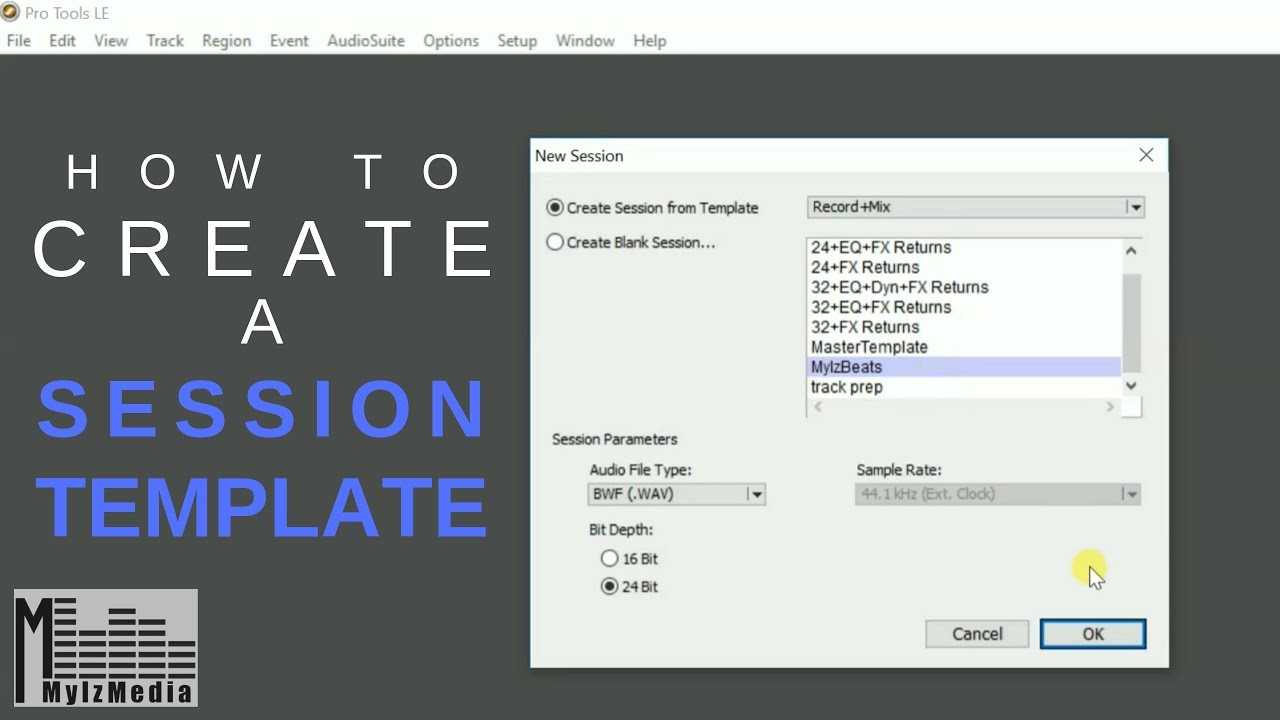Image resolution: width=1280 pixels, height=720 pixels.
Task: Open the Help menu
Action: click(649, 41)
